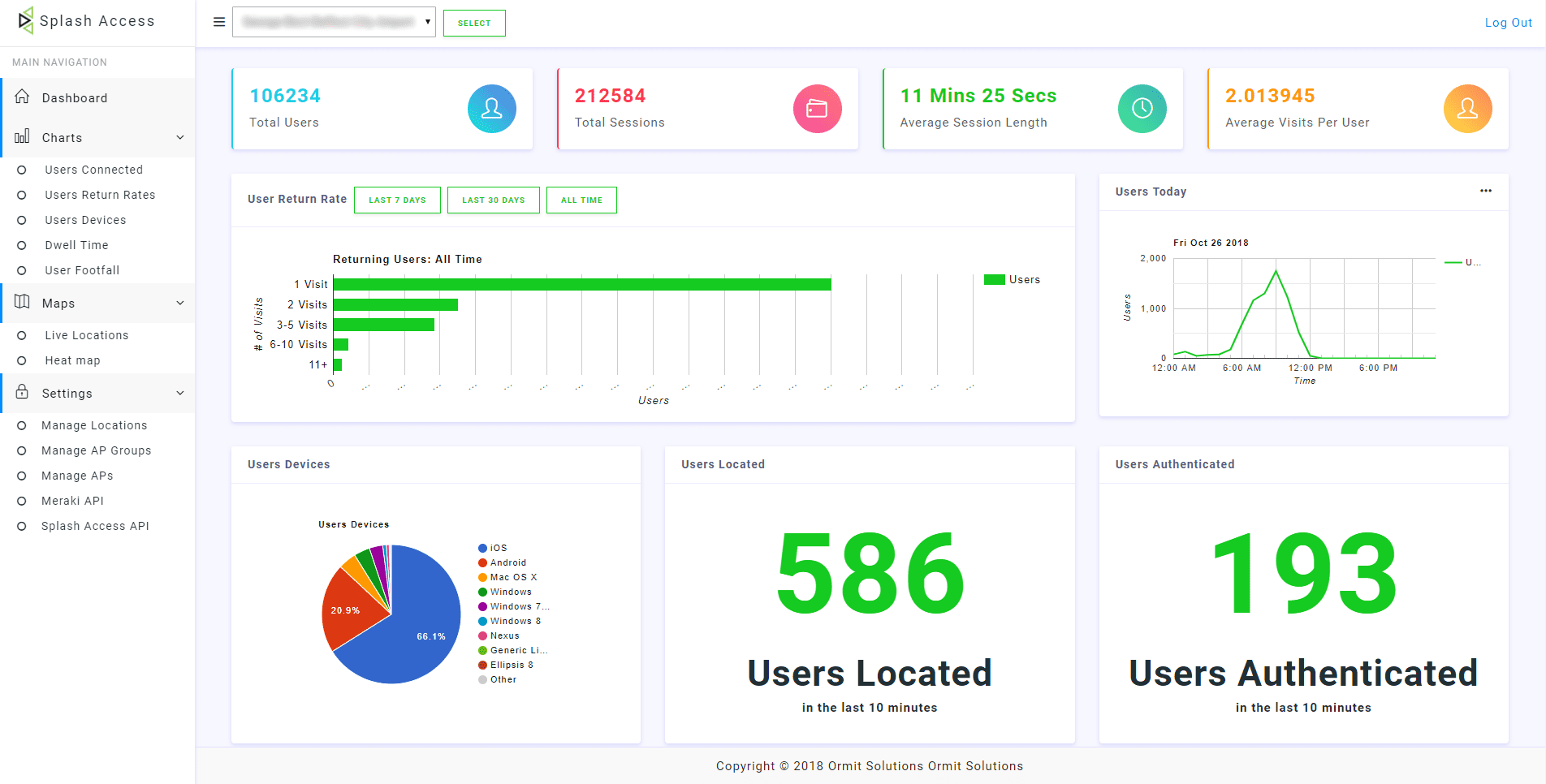
Task: Click the Total Users person icon
Action: pyautogui.click(x=491, y=108)
